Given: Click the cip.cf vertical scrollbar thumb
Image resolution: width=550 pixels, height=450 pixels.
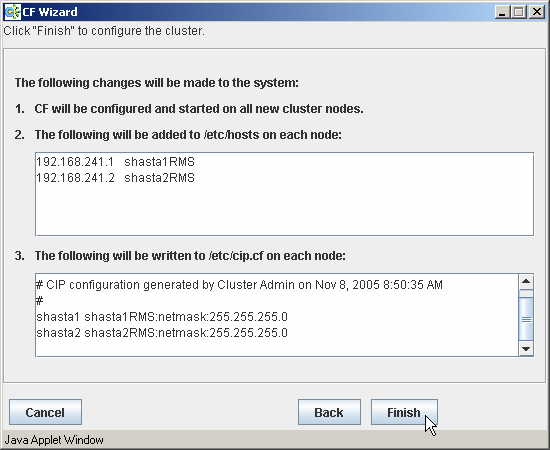Looking at the screenshot, I should 526,319.
